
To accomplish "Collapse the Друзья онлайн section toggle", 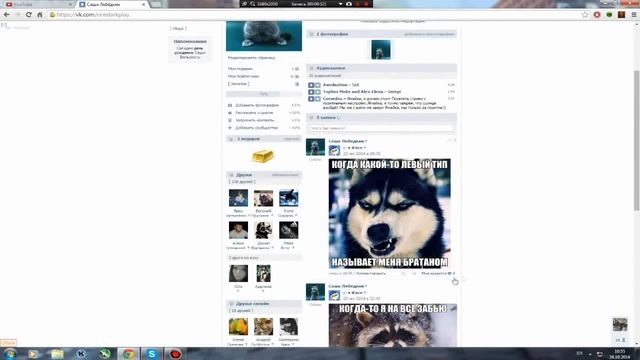I will pos(231,304).
